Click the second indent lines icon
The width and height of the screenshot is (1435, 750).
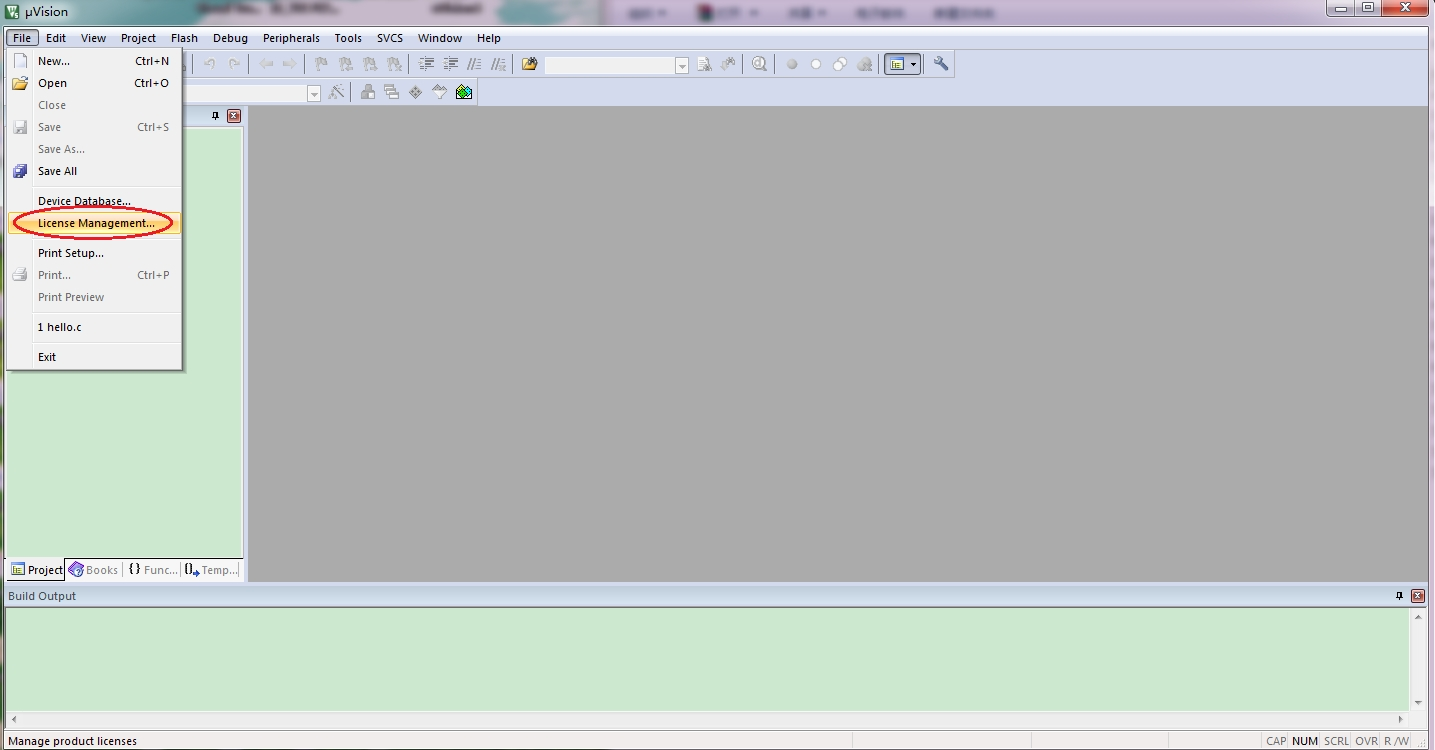(450, 64)
